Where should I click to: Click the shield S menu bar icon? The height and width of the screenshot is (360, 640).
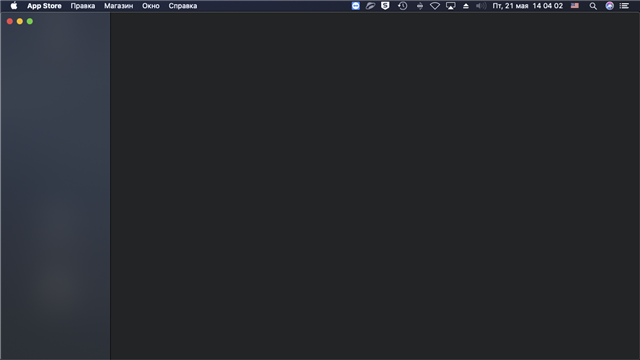tap(385, 6)
